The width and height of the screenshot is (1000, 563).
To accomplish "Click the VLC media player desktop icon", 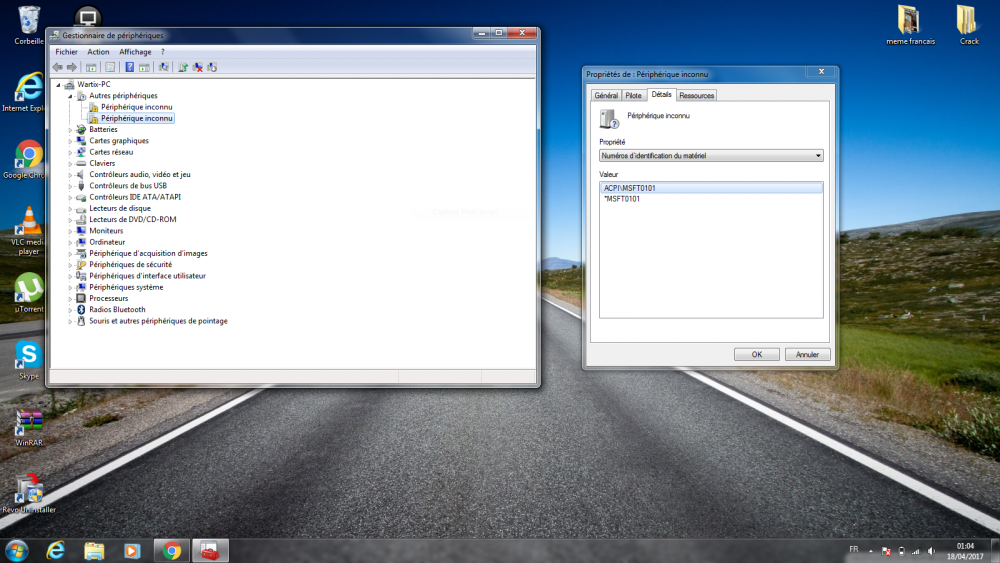I will (28, 231).
